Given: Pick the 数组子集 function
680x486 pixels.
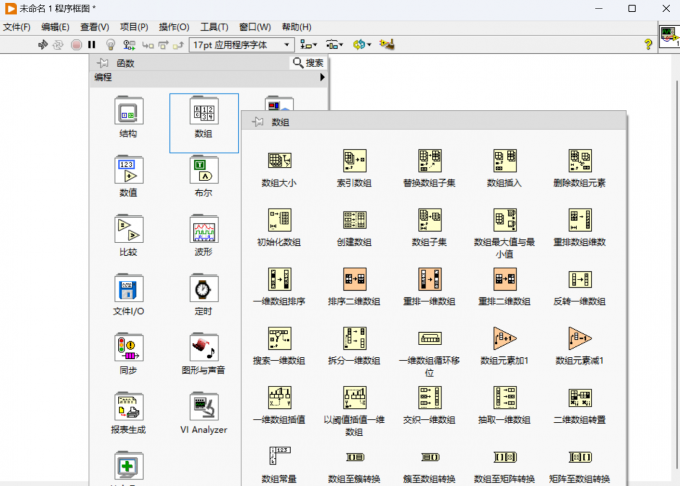Looking at the screenshot, I should point(430,220).
